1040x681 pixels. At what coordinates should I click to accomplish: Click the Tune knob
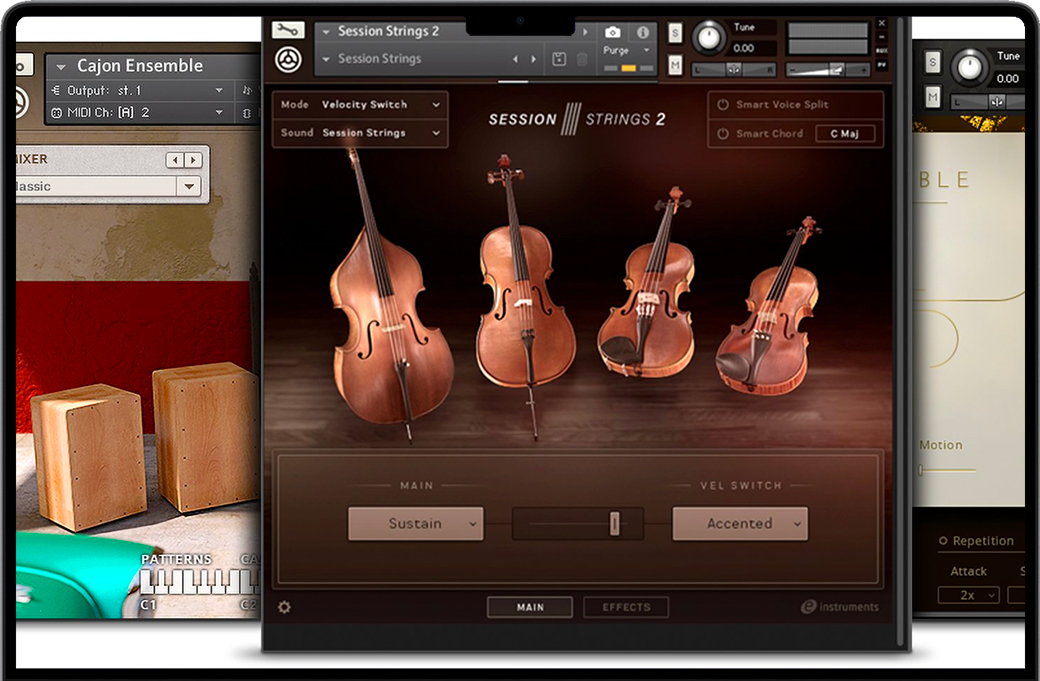pyautogui.click(x=709, y=38)
